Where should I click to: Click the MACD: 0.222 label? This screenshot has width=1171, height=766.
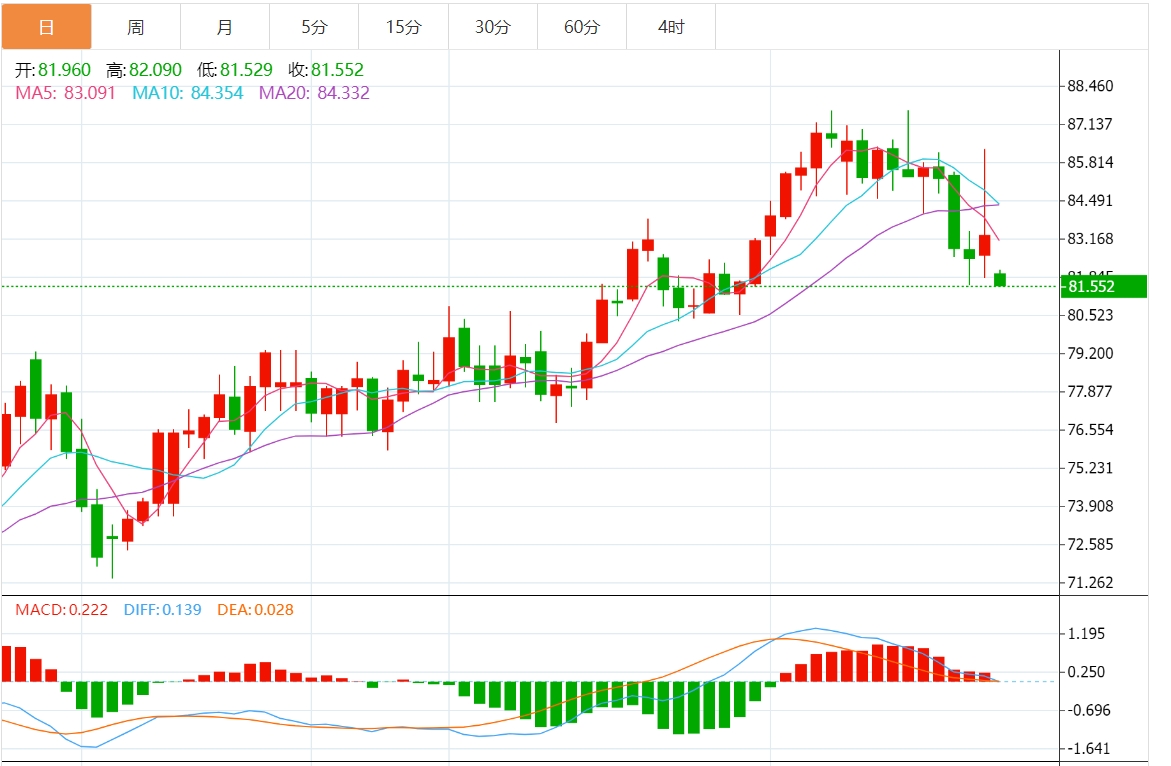point(62,610)
